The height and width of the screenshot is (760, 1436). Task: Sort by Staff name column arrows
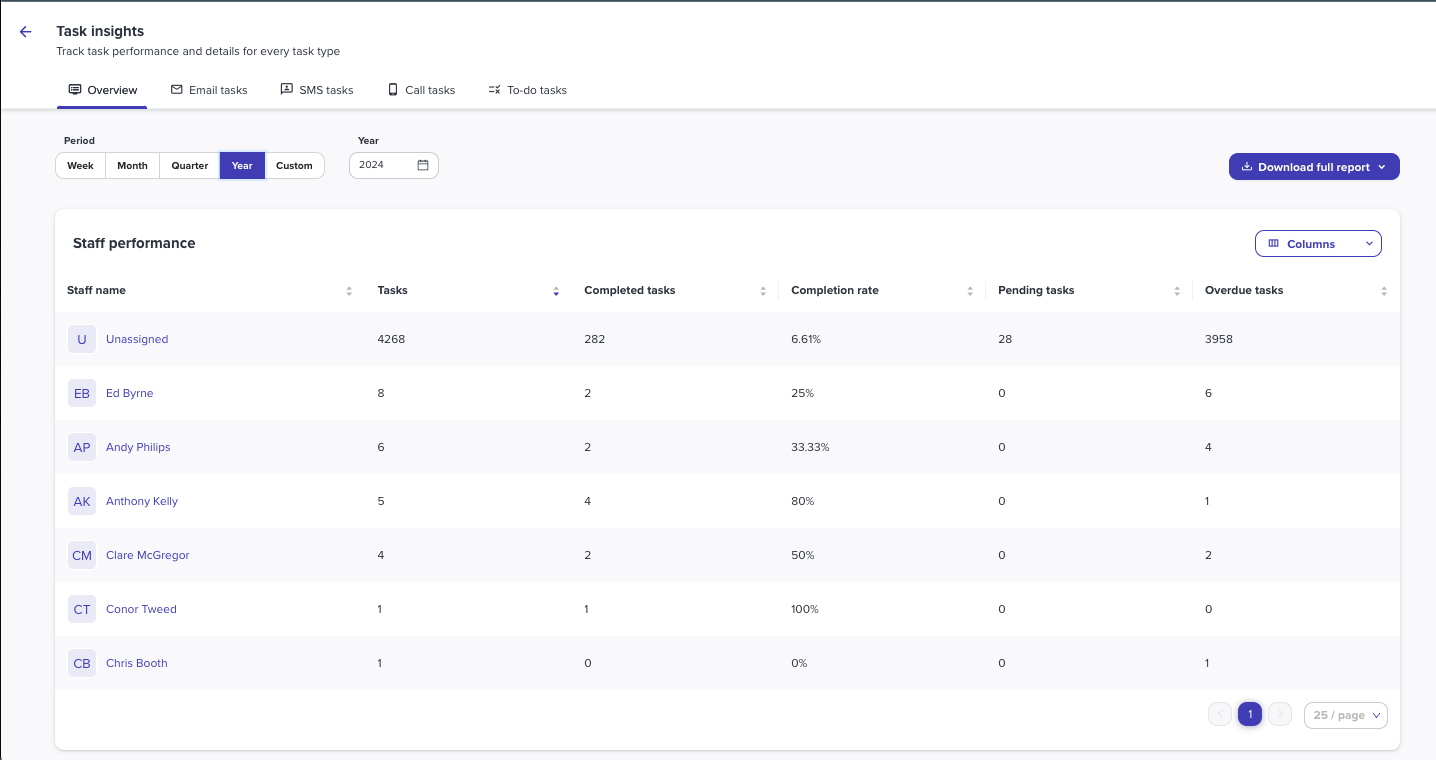(x=349, y=291)
